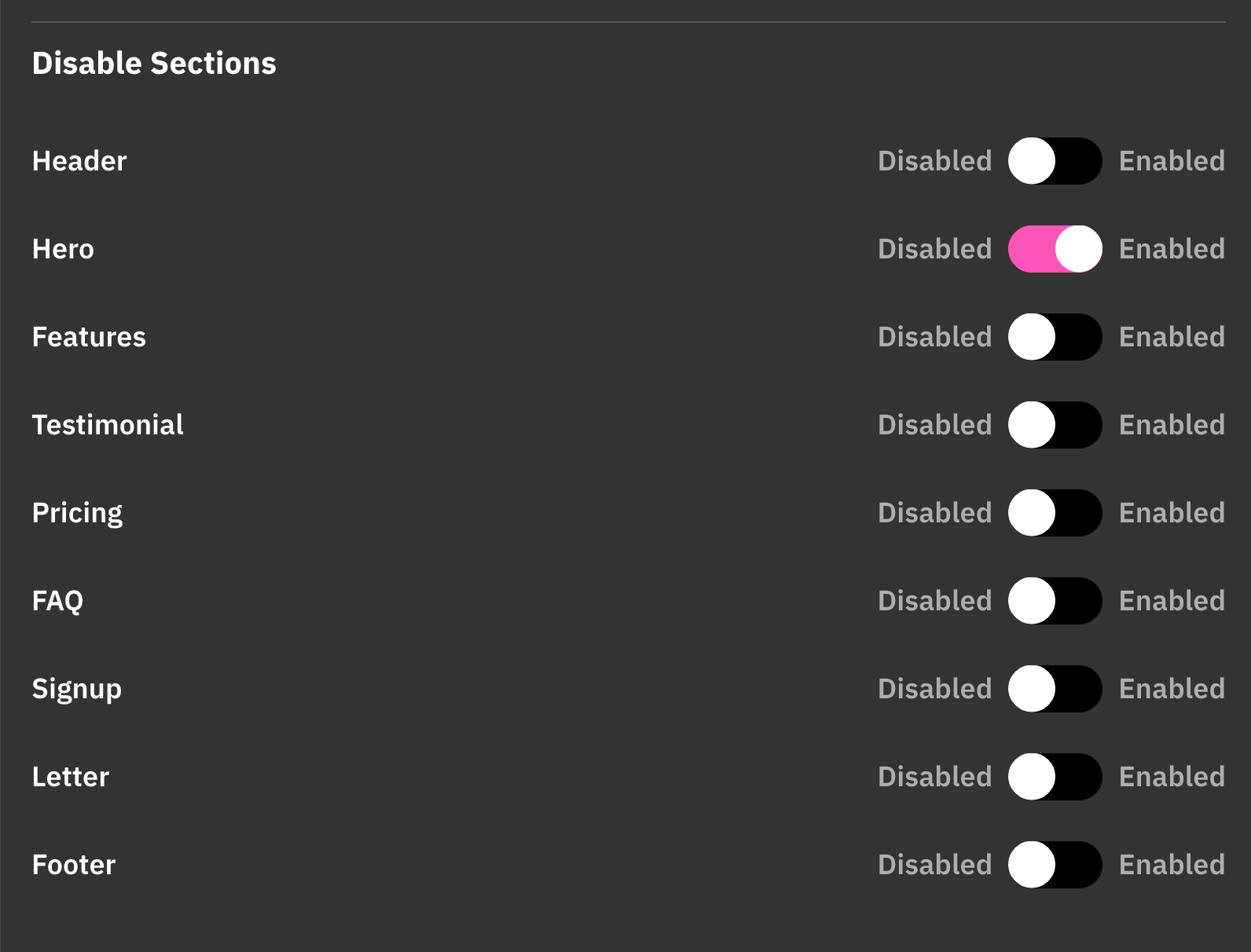Toggle the Pricing section switch

1055,513
